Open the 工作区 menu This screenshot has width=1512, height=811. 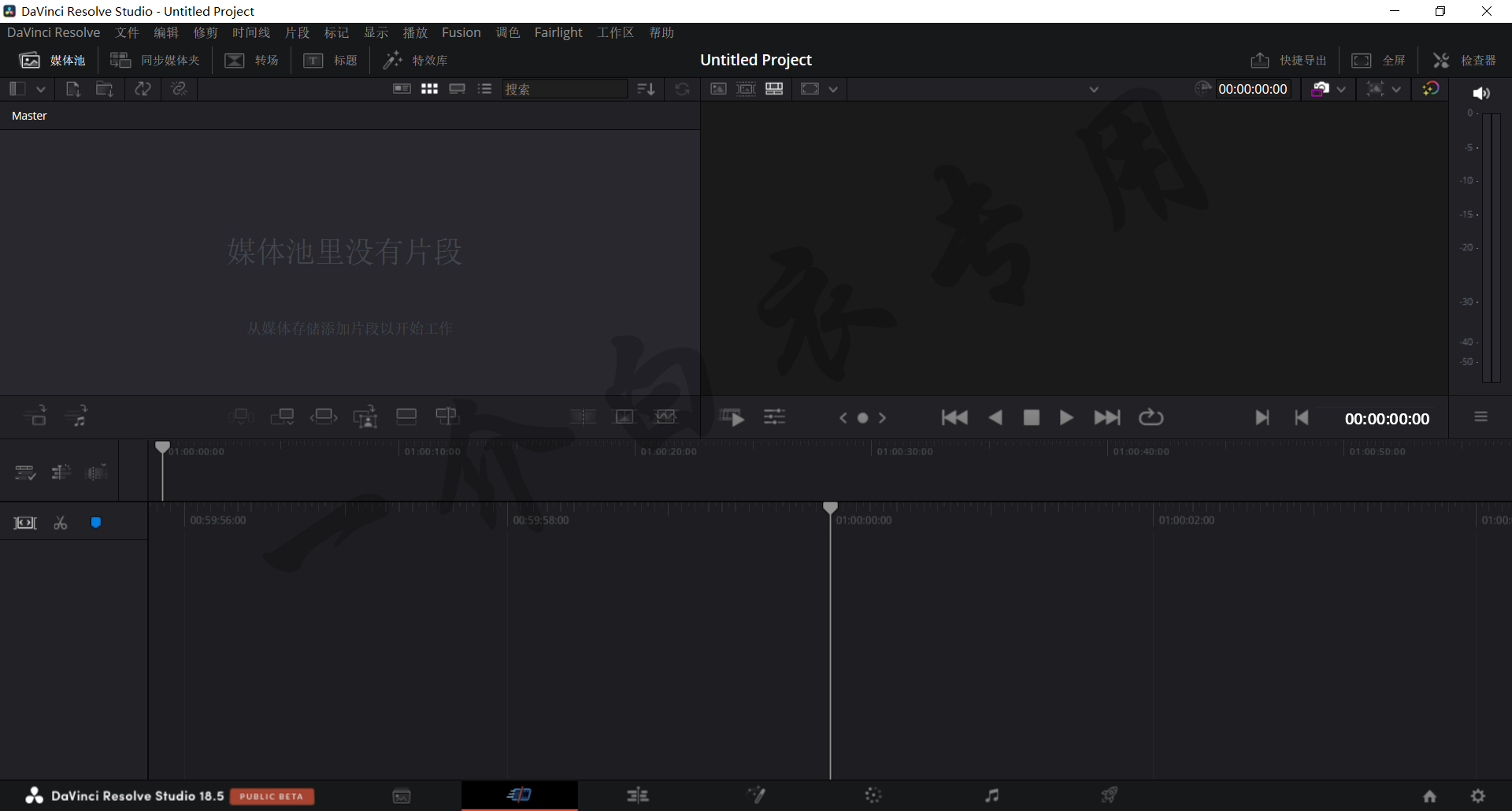pyautogui.click(x=616, y=32)
